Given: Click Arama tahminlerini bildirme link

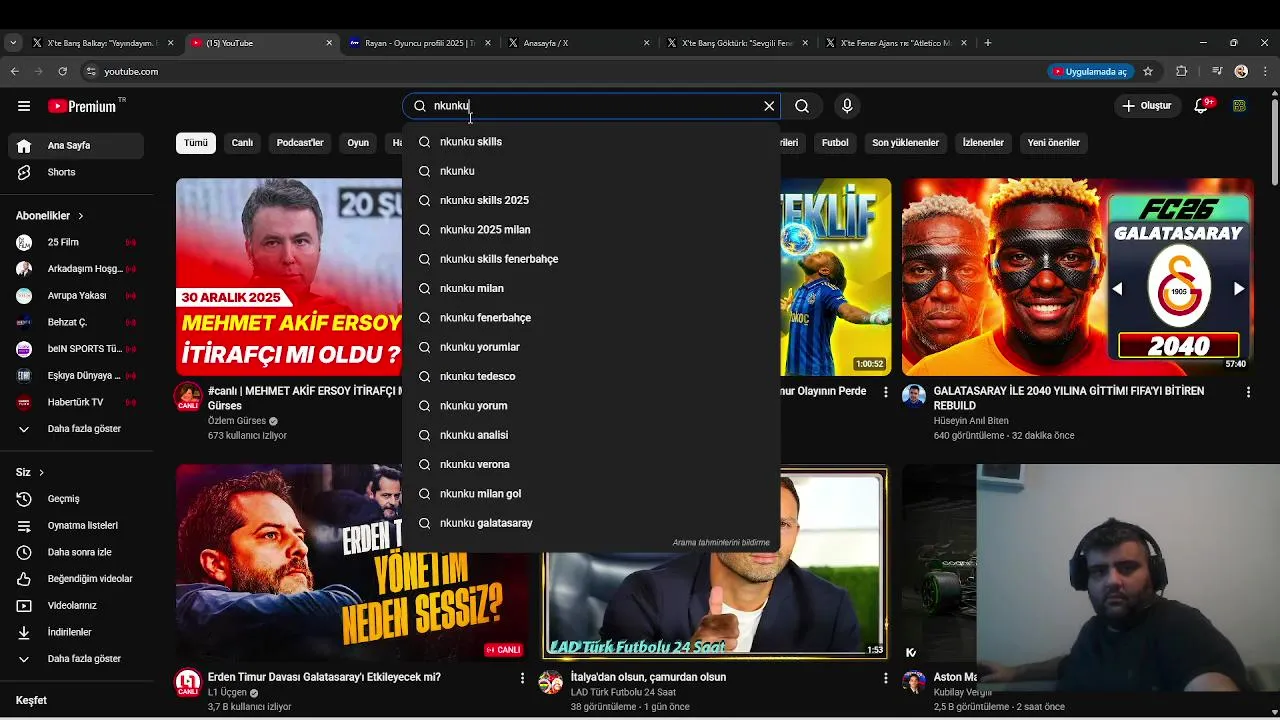Looking at the screenshot, I should pyautogui.click(x=721, y=543).
